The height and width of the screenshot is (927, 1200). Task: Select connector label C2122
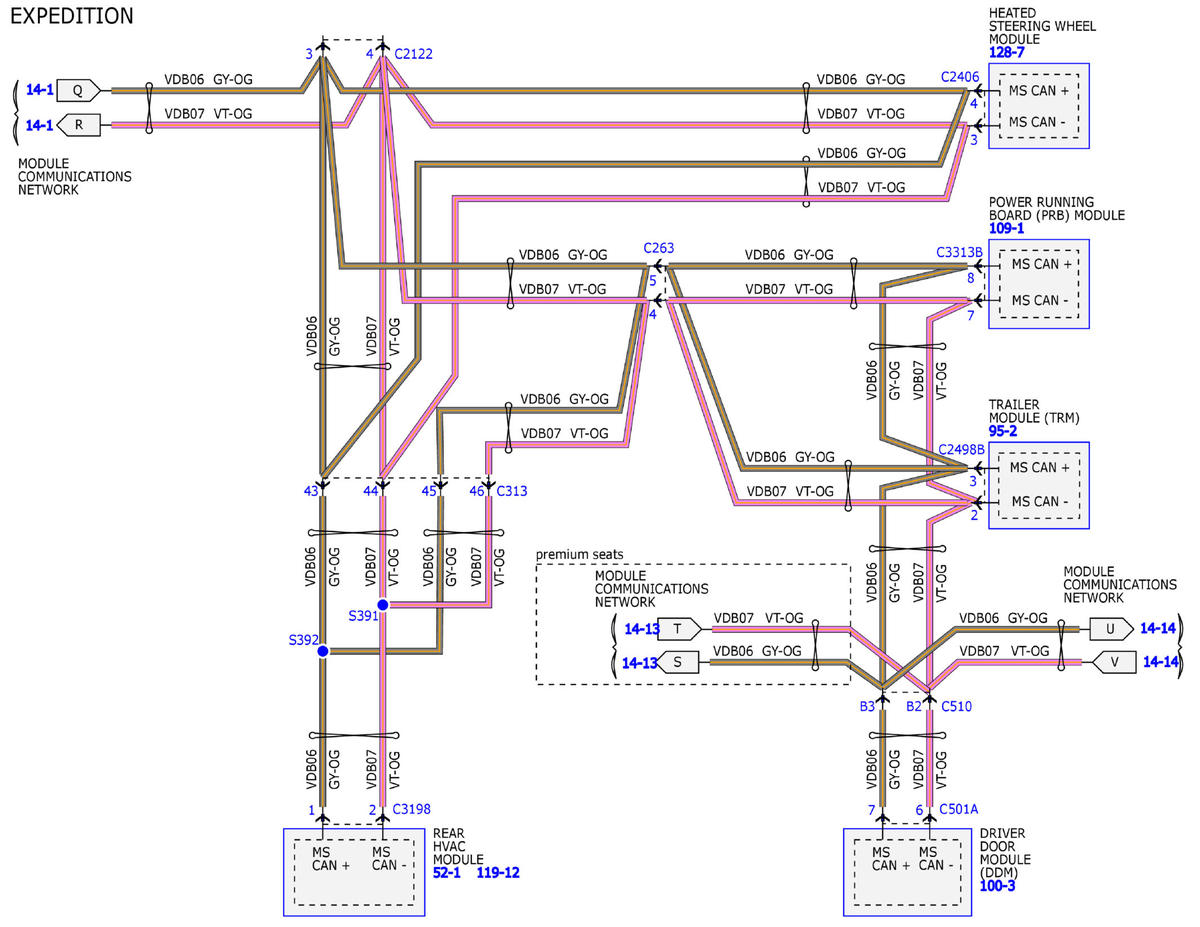pos(414,53)
